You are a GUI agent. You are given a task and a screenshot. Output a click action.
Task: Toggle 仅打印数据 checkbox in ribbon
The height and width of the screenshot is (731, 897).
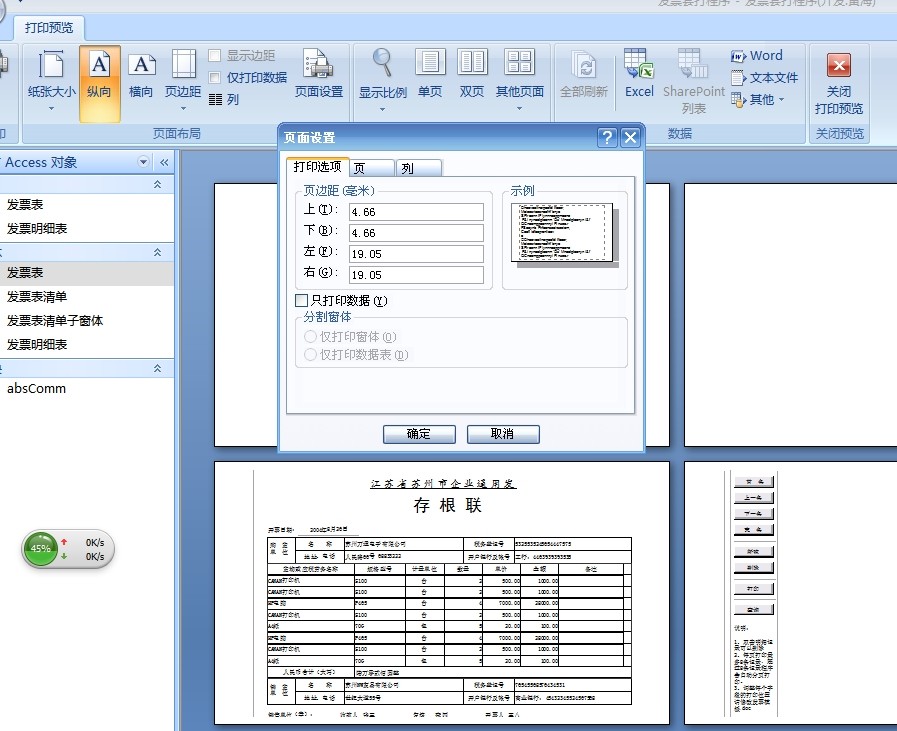(215, 77)
